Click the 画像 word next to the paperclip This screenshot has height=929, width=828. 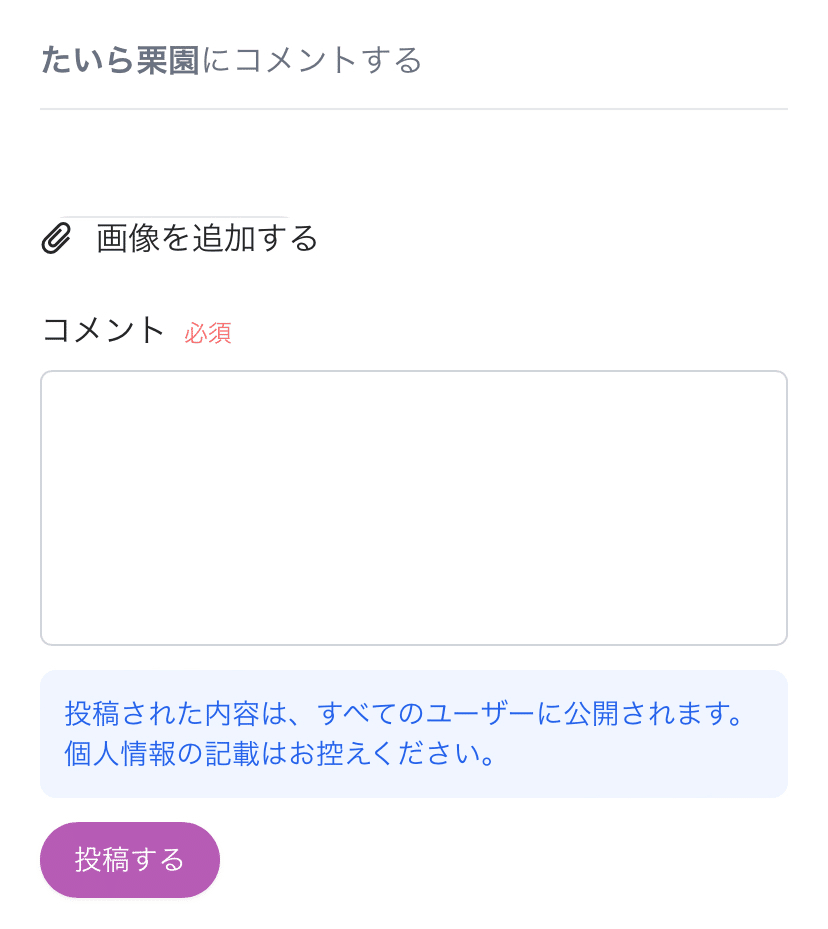click(x=128, y=238)
